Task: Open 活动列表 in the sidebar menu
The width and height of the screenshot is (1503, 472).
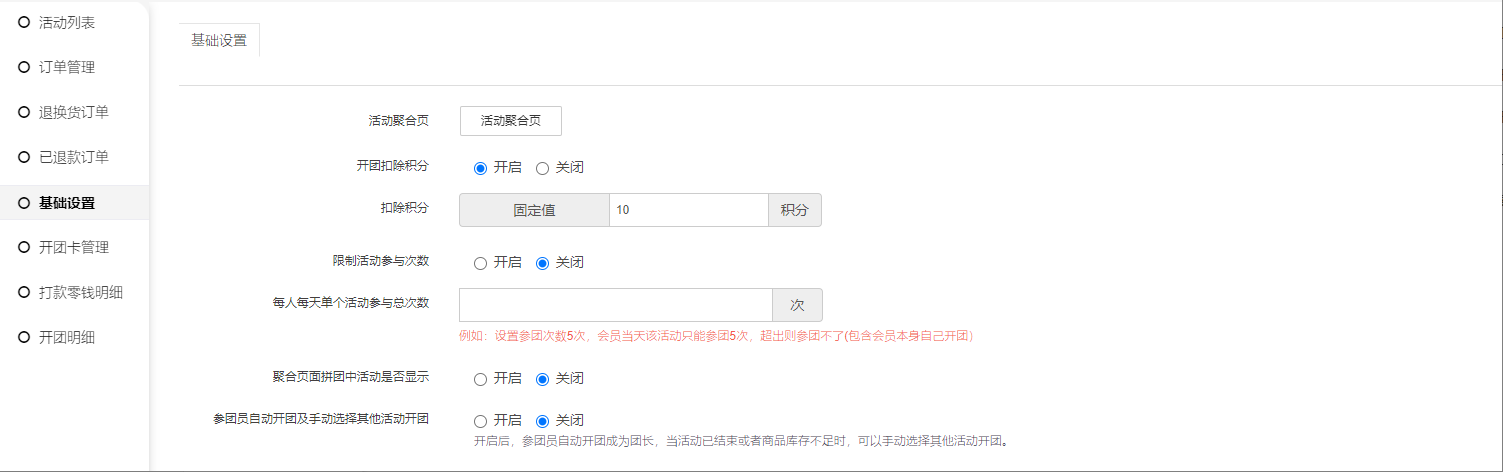Action: (x=67, y=22)
